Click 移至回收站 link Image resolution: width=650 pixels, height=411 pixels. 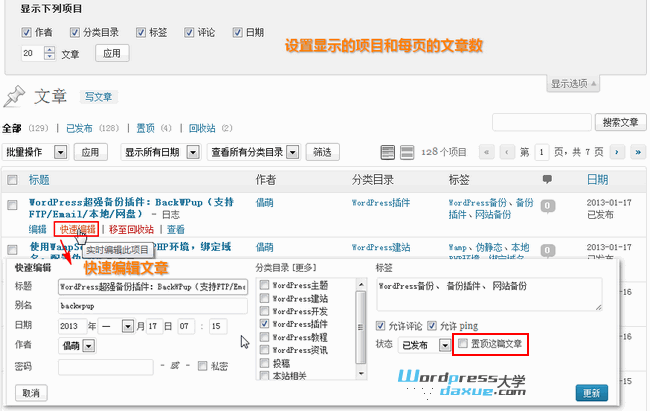[131, 229]
